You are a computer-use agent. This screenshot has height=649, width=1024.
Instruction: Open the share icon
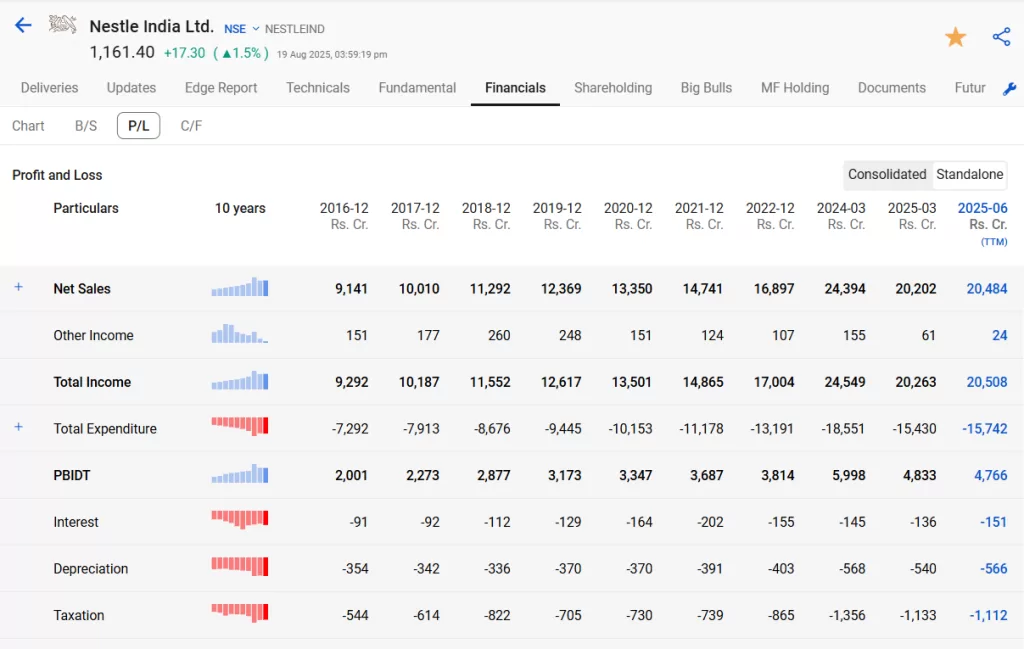[x=1001, y=37]
